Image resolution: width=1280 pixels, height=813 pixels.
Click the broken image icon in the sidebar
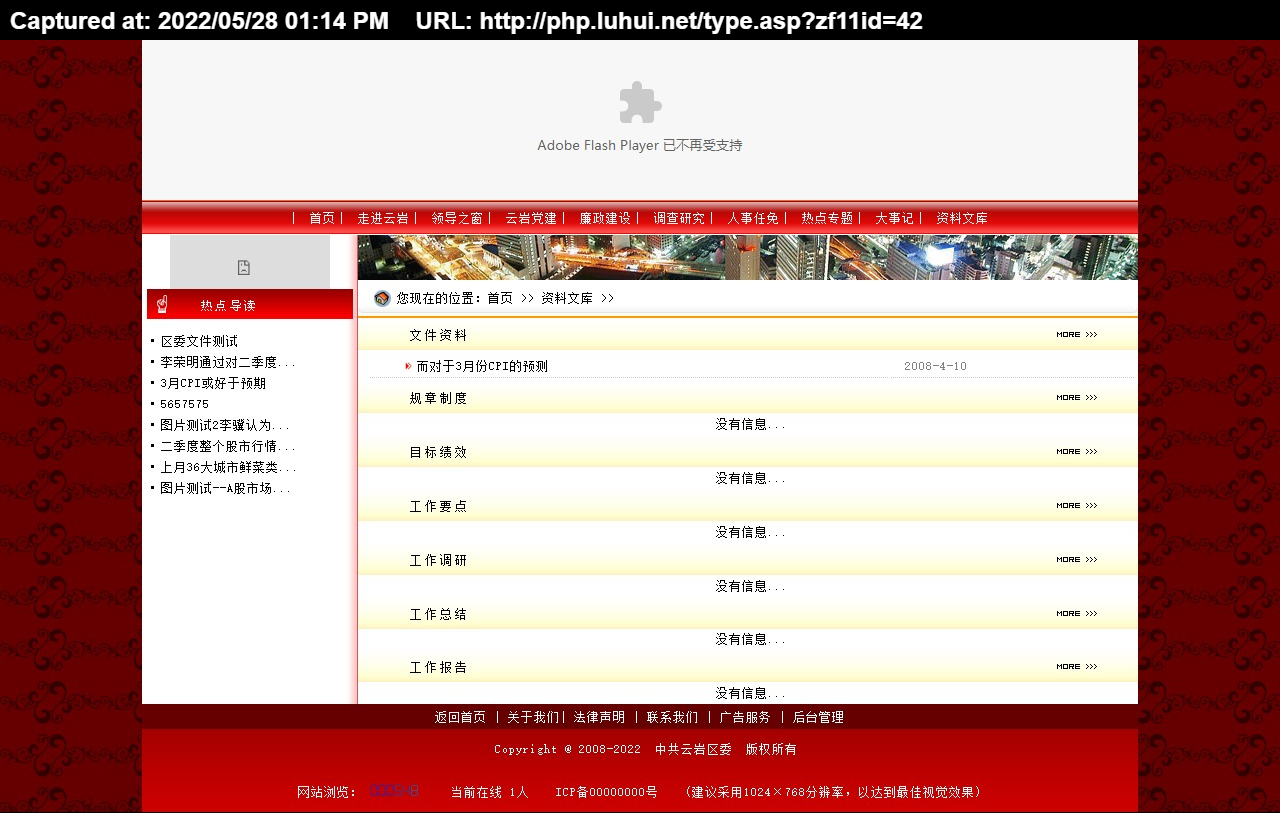(243, 267)
